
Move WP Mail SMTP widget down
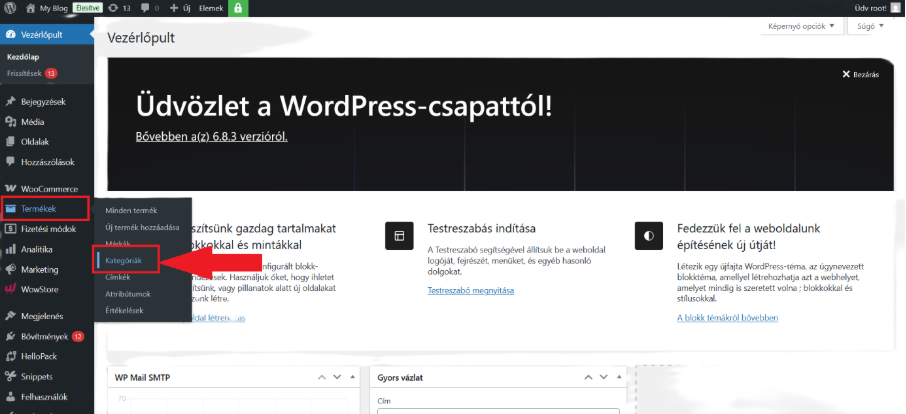(337, 377)
